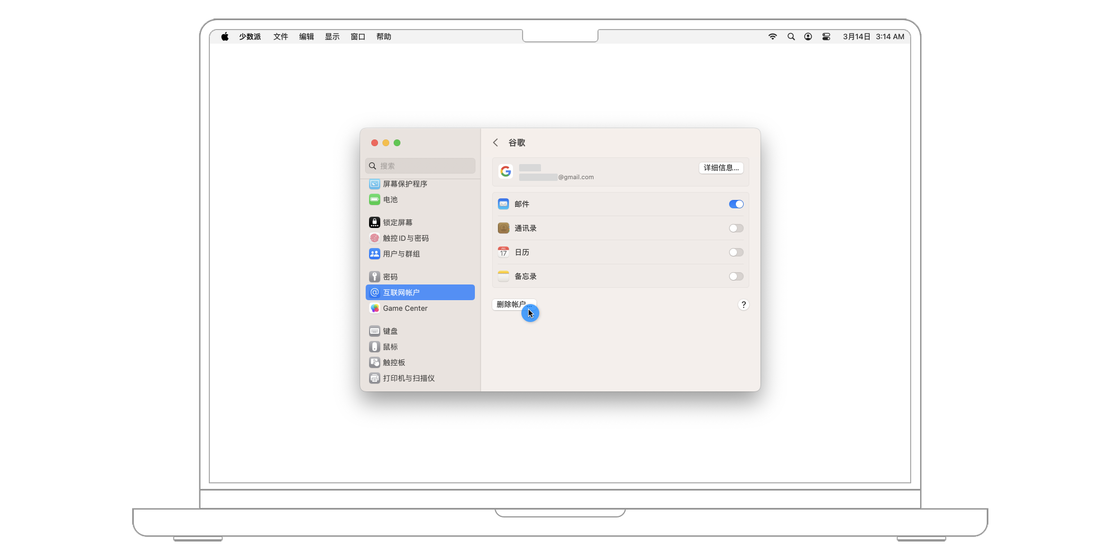
Task: Select 触控 ID 与密码 label in sidebar
Action: click(x=406, y=238)
